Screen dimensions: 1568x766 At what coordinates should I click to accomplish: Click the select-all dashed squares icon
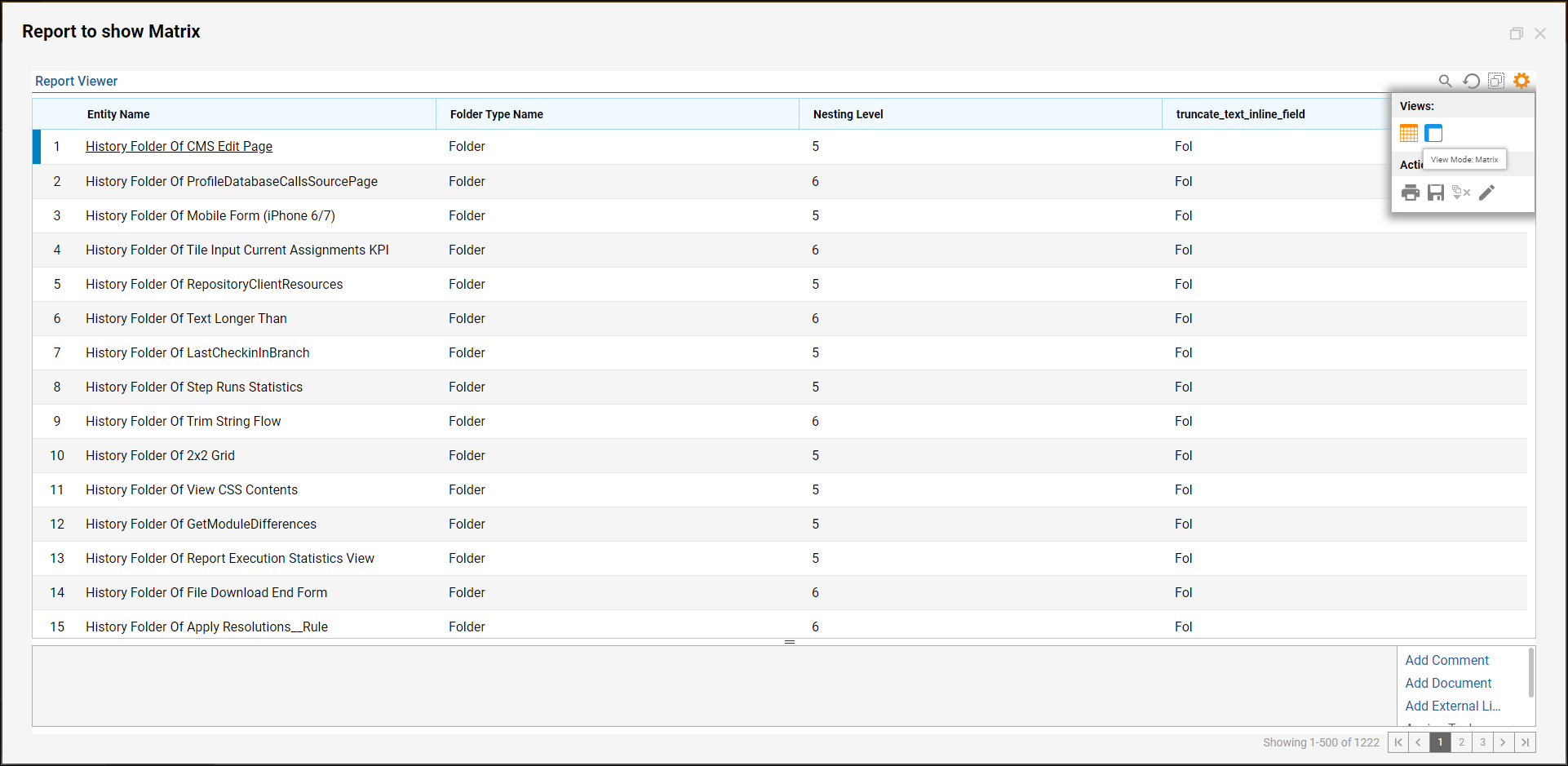tap(1496, 81)
